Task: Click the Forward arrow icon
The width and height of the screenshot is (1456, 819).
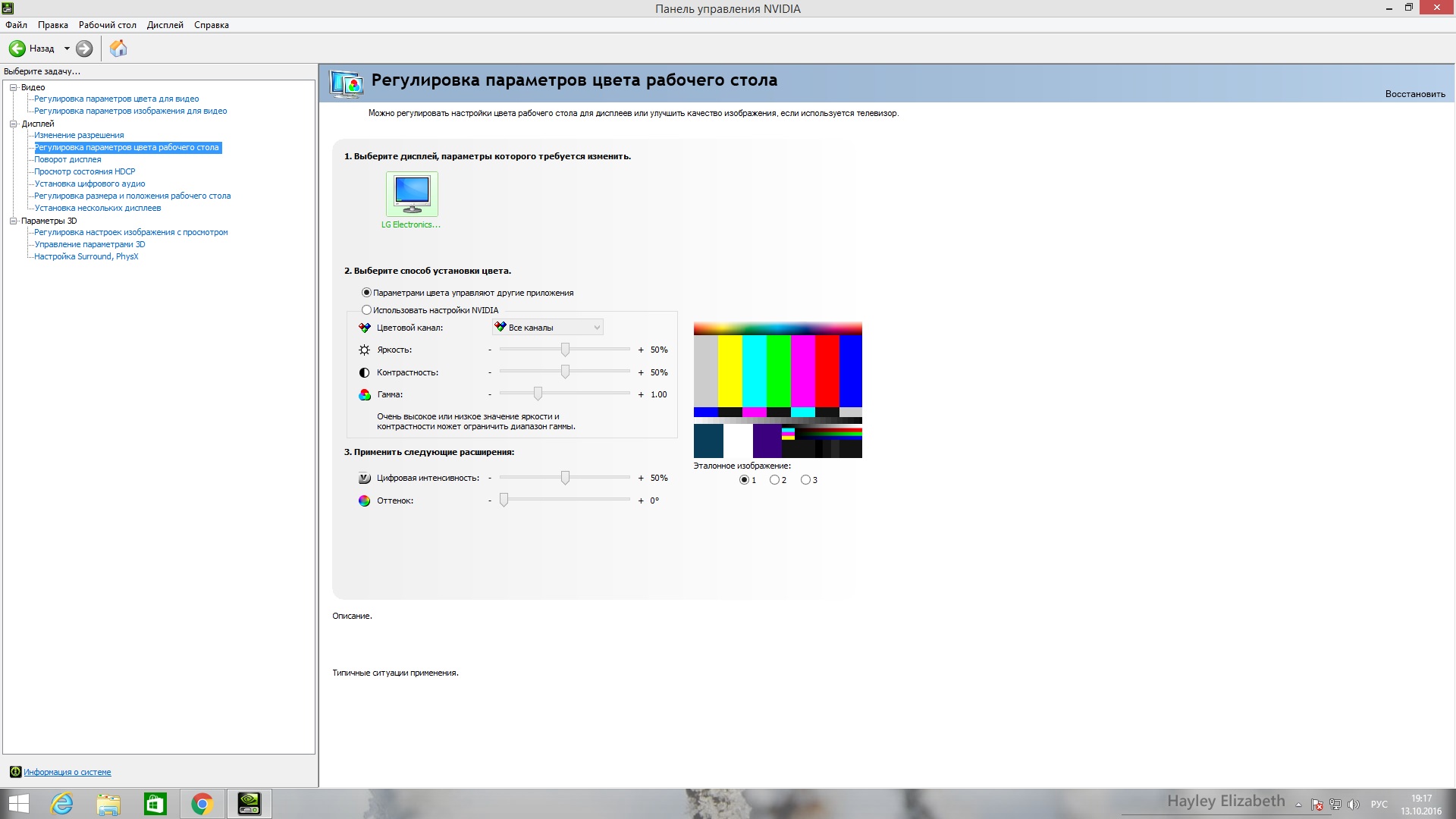Action: point(84,49)
